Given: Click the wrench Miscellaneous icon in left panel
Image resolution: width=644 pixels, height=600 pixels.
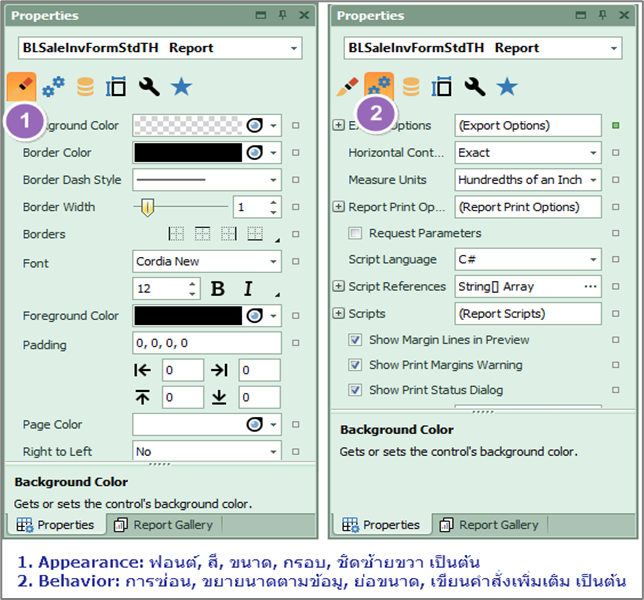Looking at the screenshot, I should 148,88.
